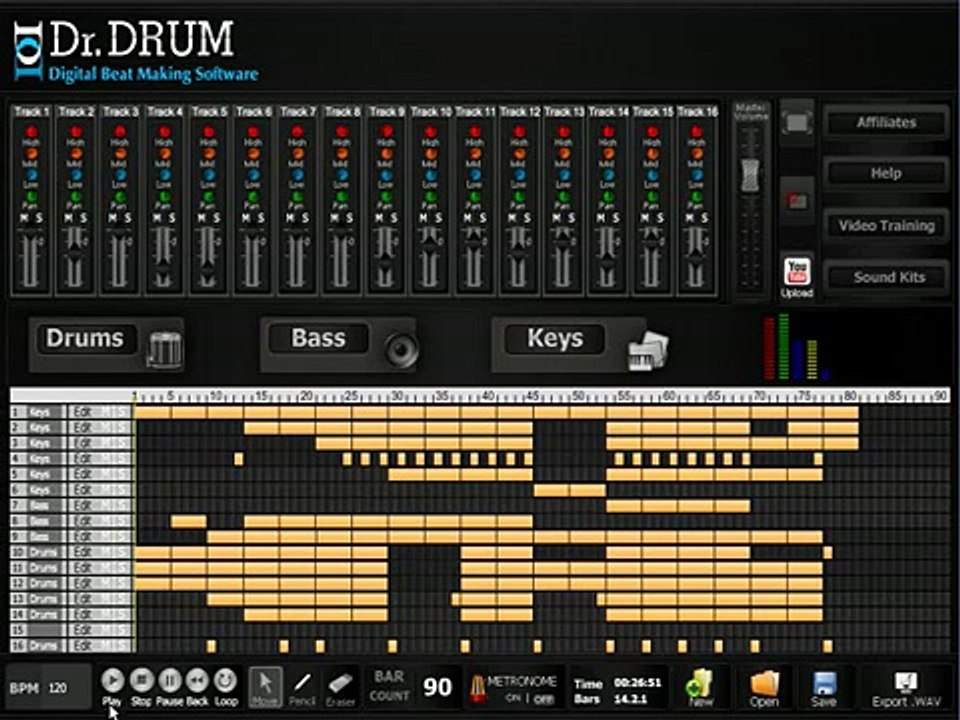Image resolution: width=960 pixels, height=720 pixels.
Task: Click Edit on row 16 Drums
Action: [x=82, y=645]
